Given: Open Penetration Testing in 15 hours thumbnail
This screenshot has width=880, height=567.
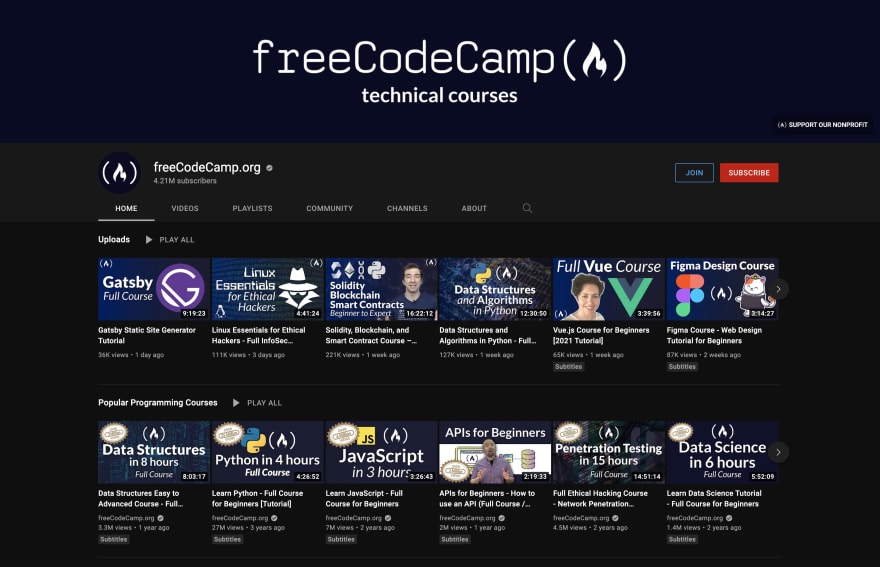Looking at the screenshot, I should pos(609,452).
